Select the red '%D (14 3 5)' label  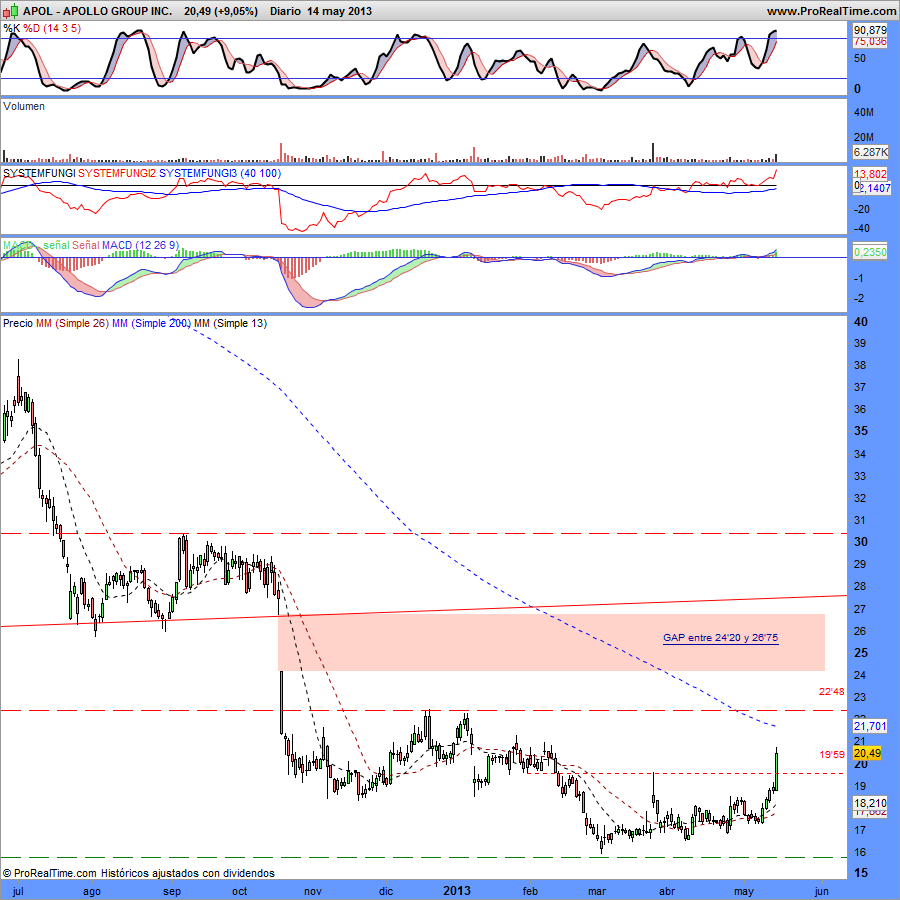[x=52, y=28]
